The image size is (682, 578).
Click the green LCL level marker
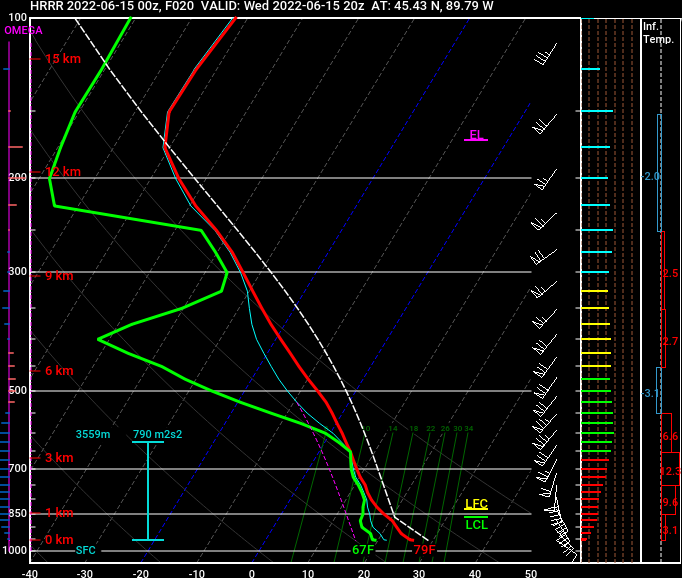pyautogui.click(x=476, y=524)
